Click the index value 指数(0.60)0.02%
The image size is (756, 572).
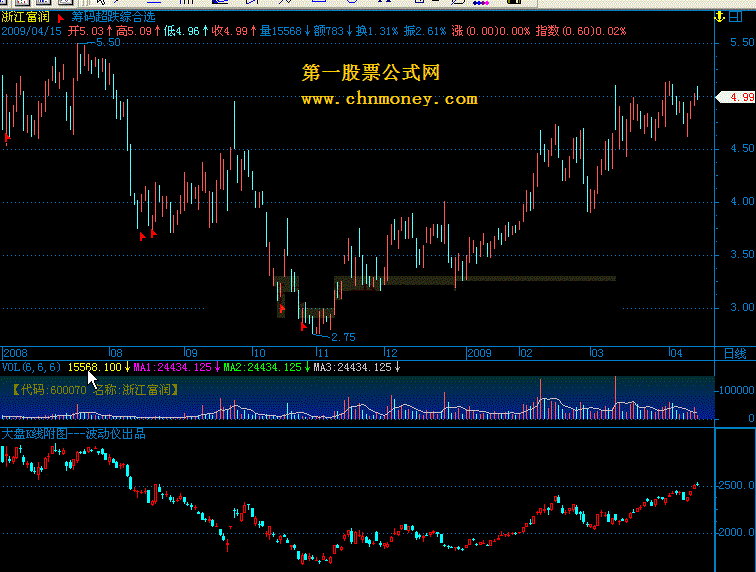[581, 31]
